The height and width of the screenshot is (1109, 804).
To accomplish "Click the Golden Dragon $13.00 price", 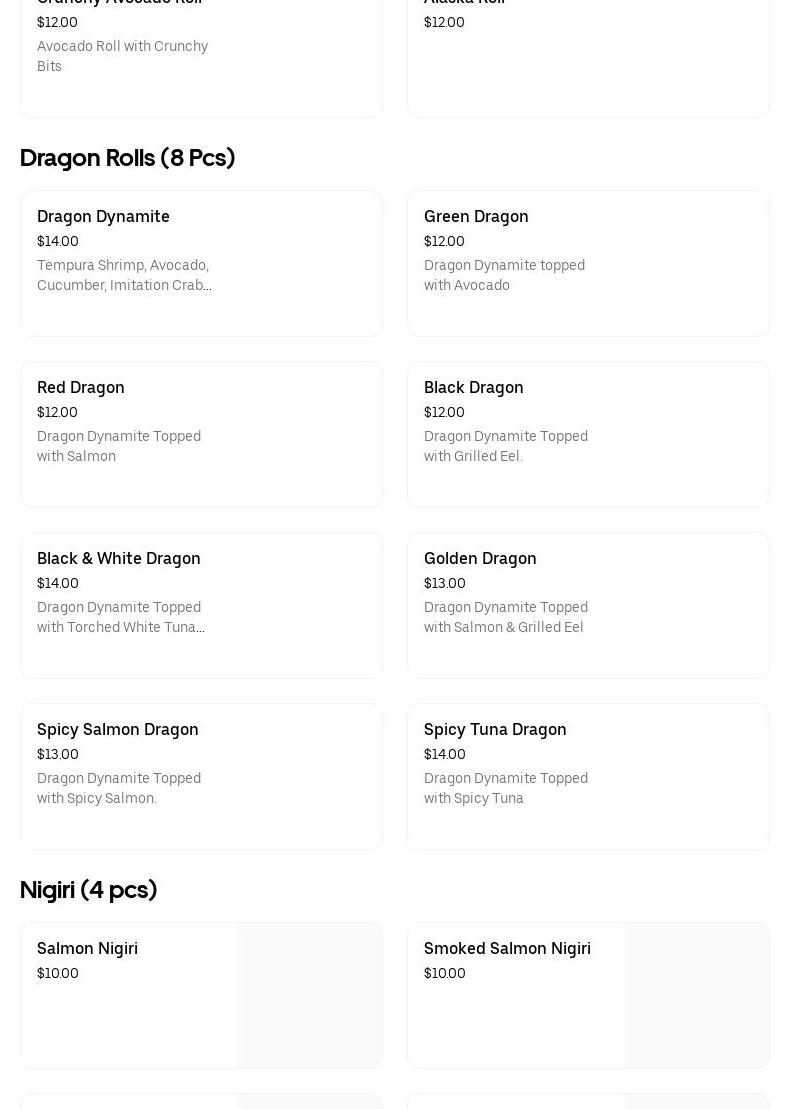I will click(x=445, y=584).
